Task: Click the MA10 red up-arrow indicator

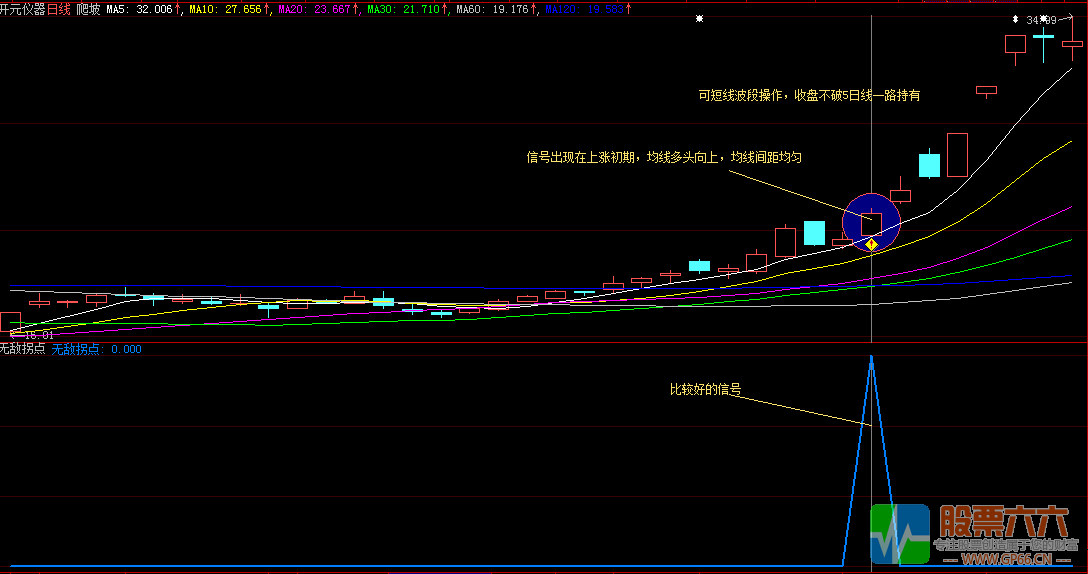Action: tap(267, 9)
